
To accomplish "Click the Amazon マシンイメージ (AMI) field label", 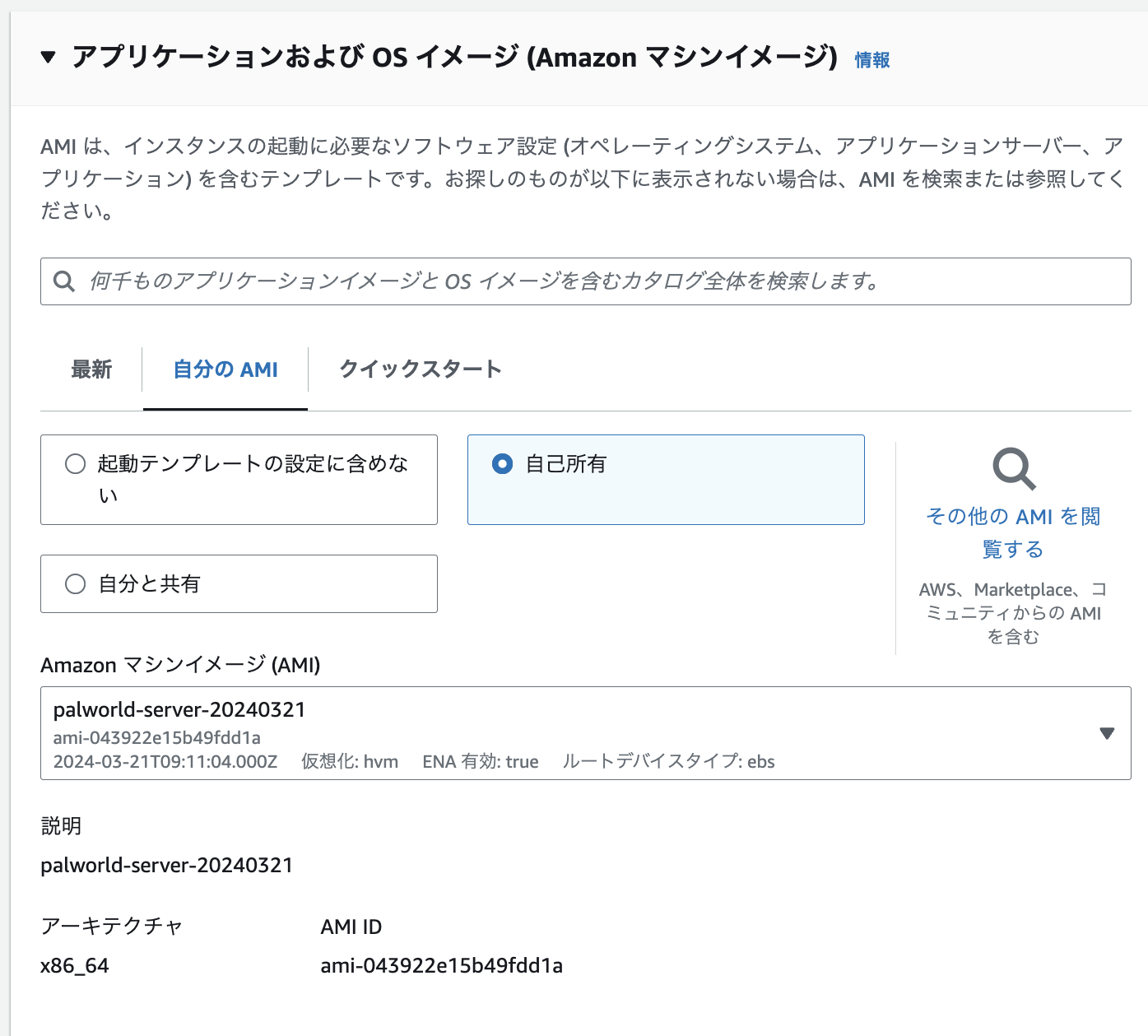I will [x=180, y=665].
